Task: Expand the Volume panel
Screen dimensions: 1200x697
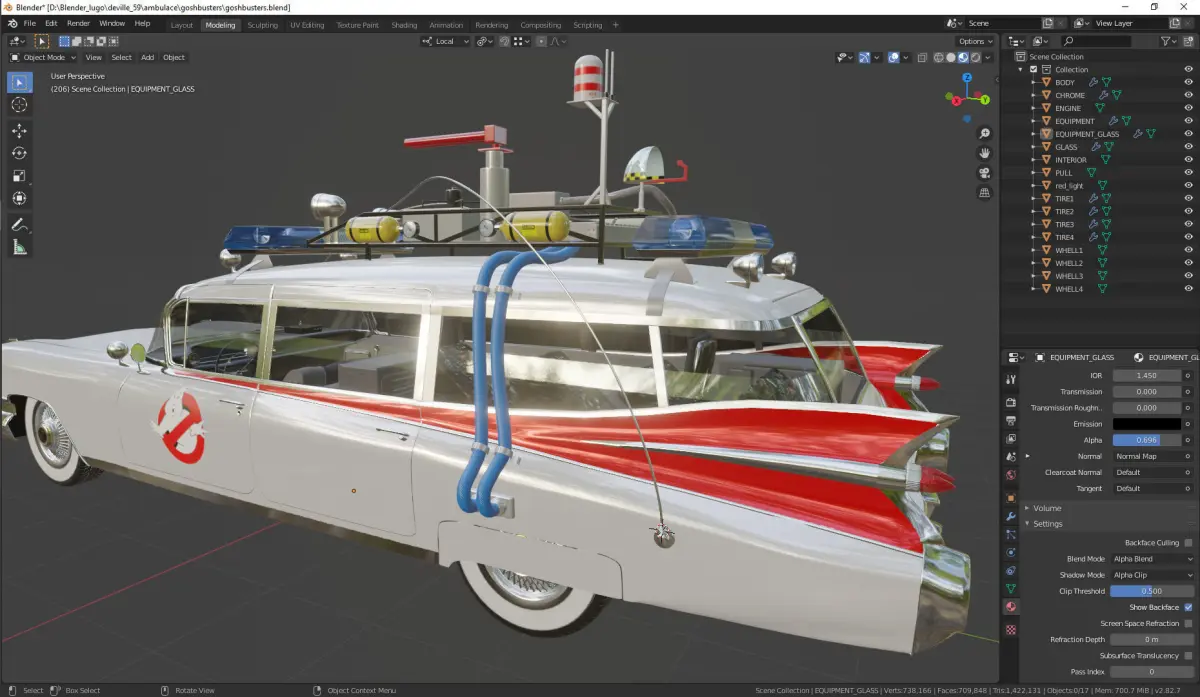Action: (1047, 508)
